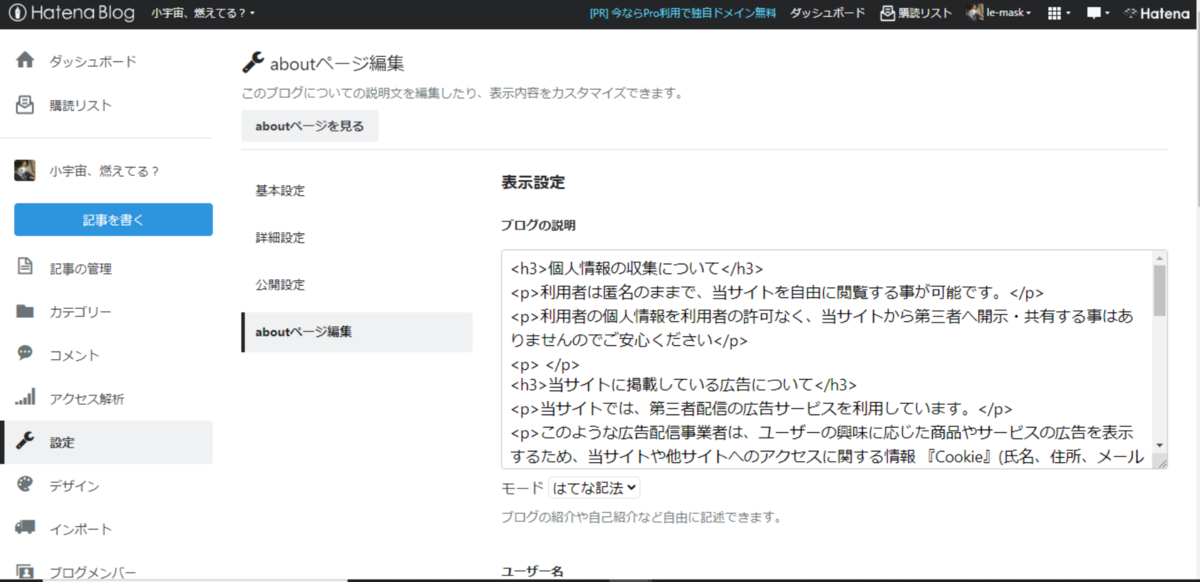The width and height of the screenshot is (1200, 582).
Task: Click the 記事を書く button
Action: pyautogui.click(x=113, y=220)
